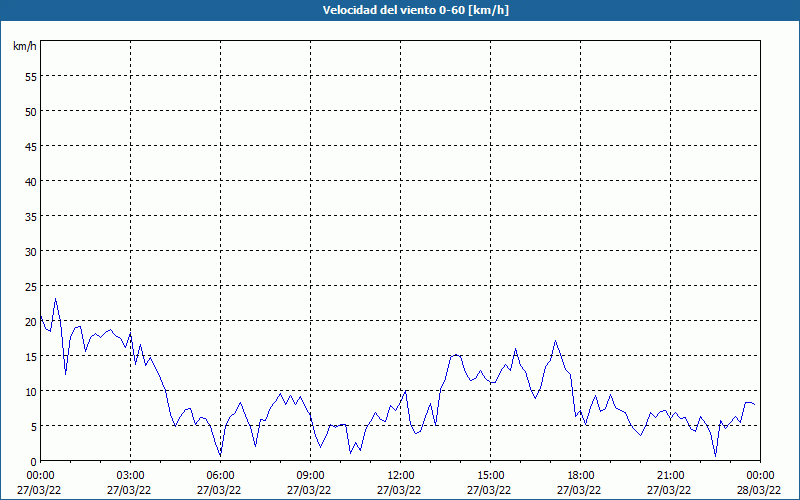Select the '35' value on the speed axis
This screenshot has width=800, height=500.
pos(31,217)
